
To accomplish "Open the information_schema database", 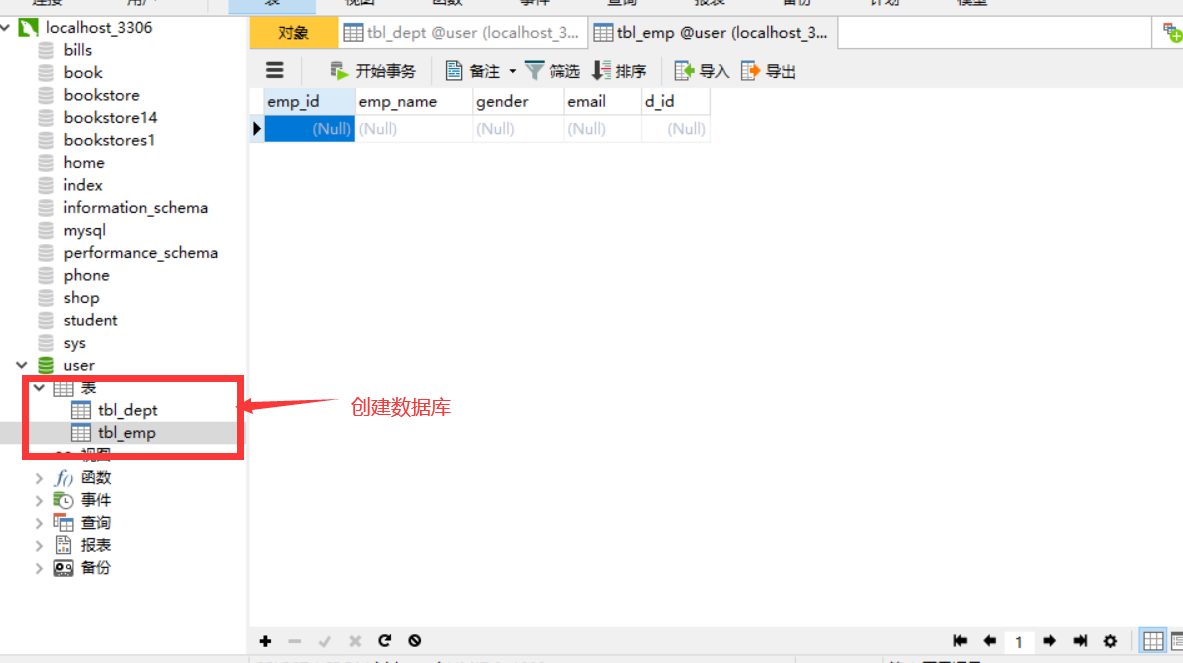I will click(x=135, y=207).
